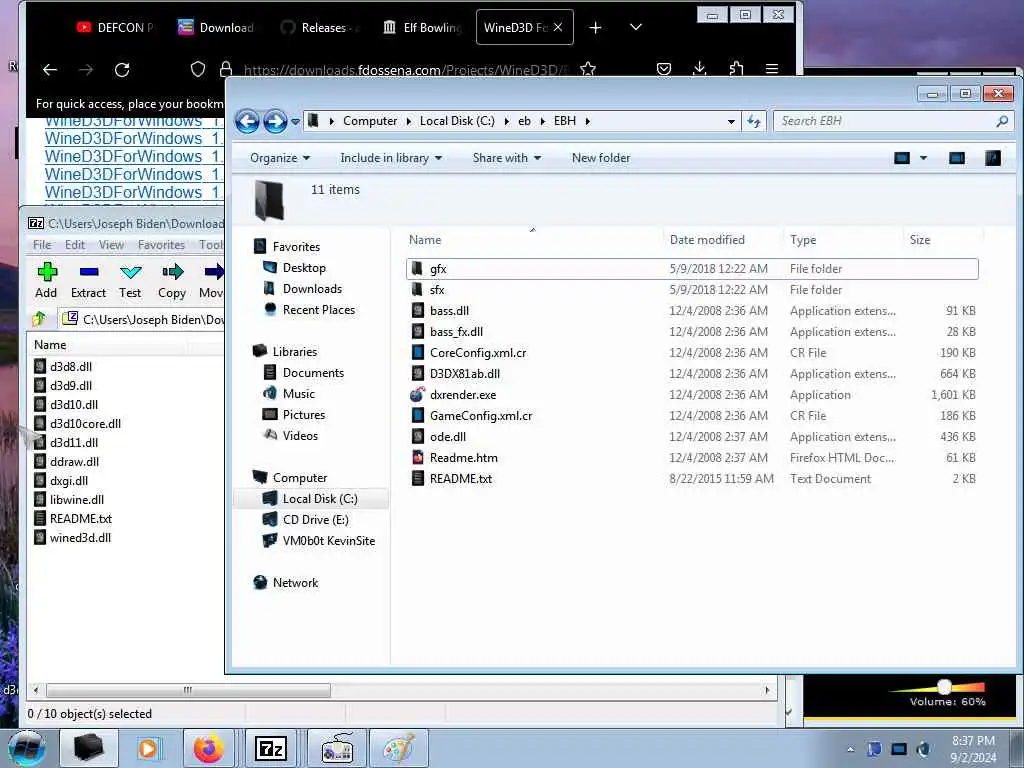1024x768 pixels.
Task: Open the address bar history dropdown
Action: pyautogui.click(x=731, y=121)
